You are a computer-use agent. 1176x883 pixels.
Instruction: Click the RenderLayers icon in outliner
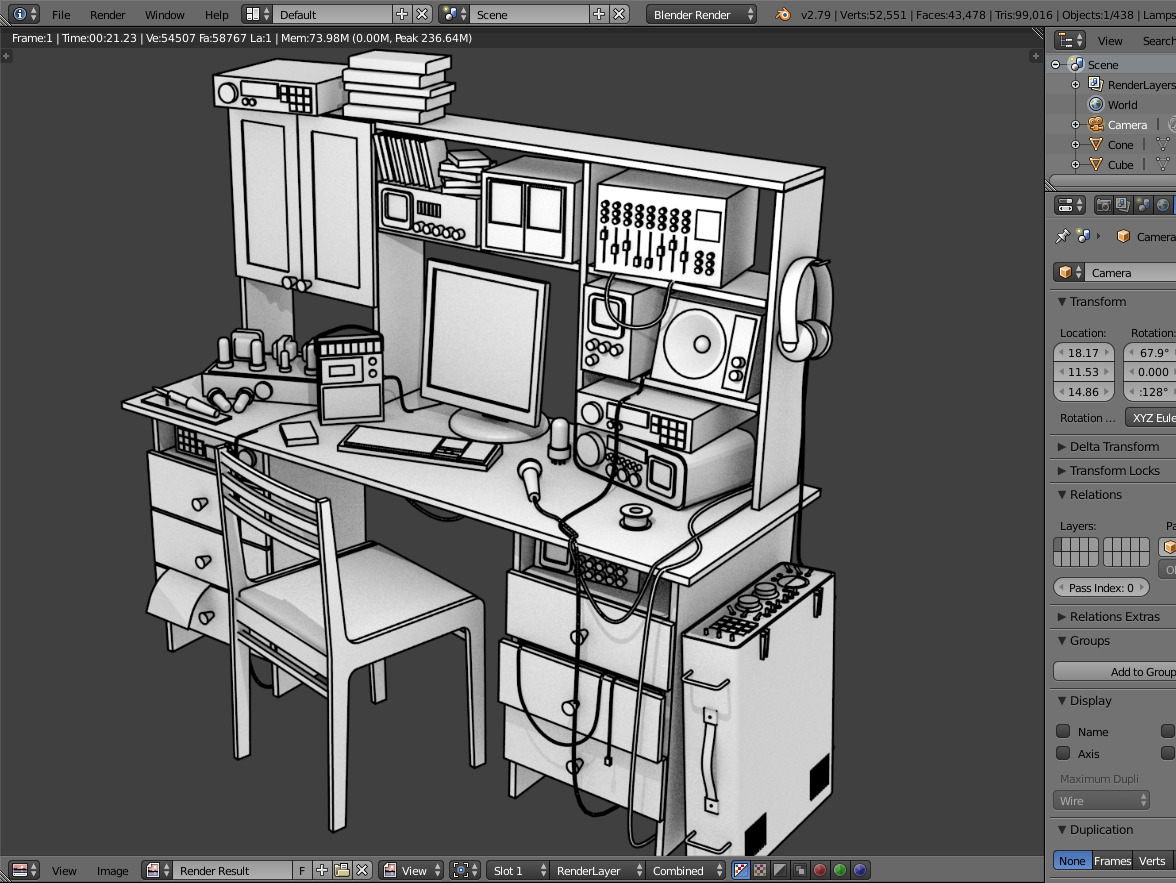(x=1096, y=84)
